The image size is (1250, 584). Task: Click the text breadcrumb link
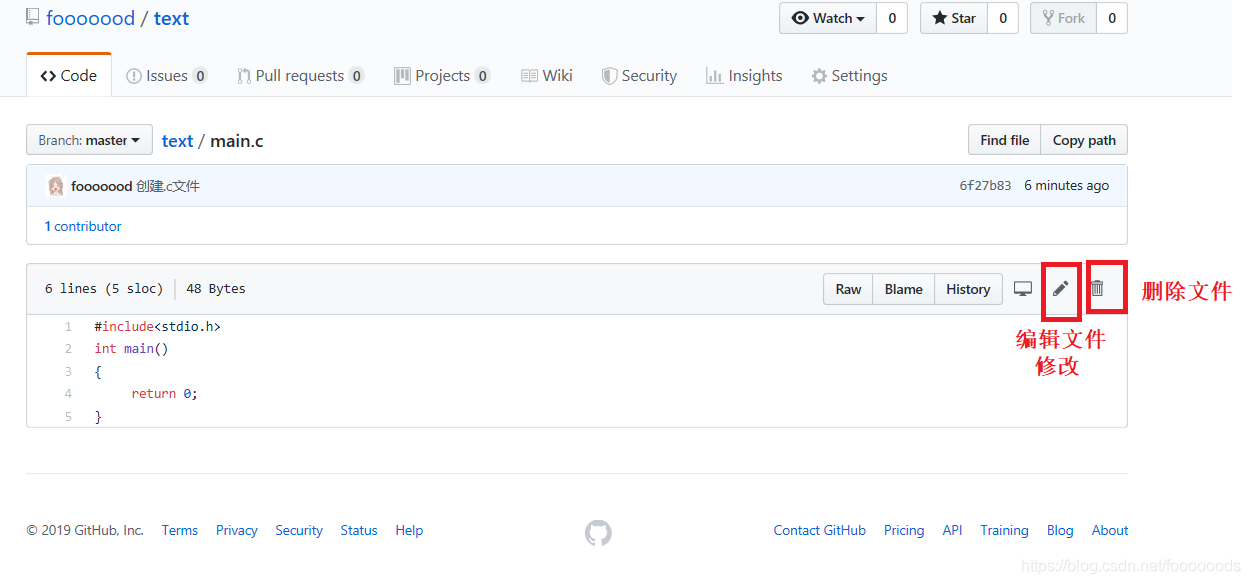click(177, 141)
